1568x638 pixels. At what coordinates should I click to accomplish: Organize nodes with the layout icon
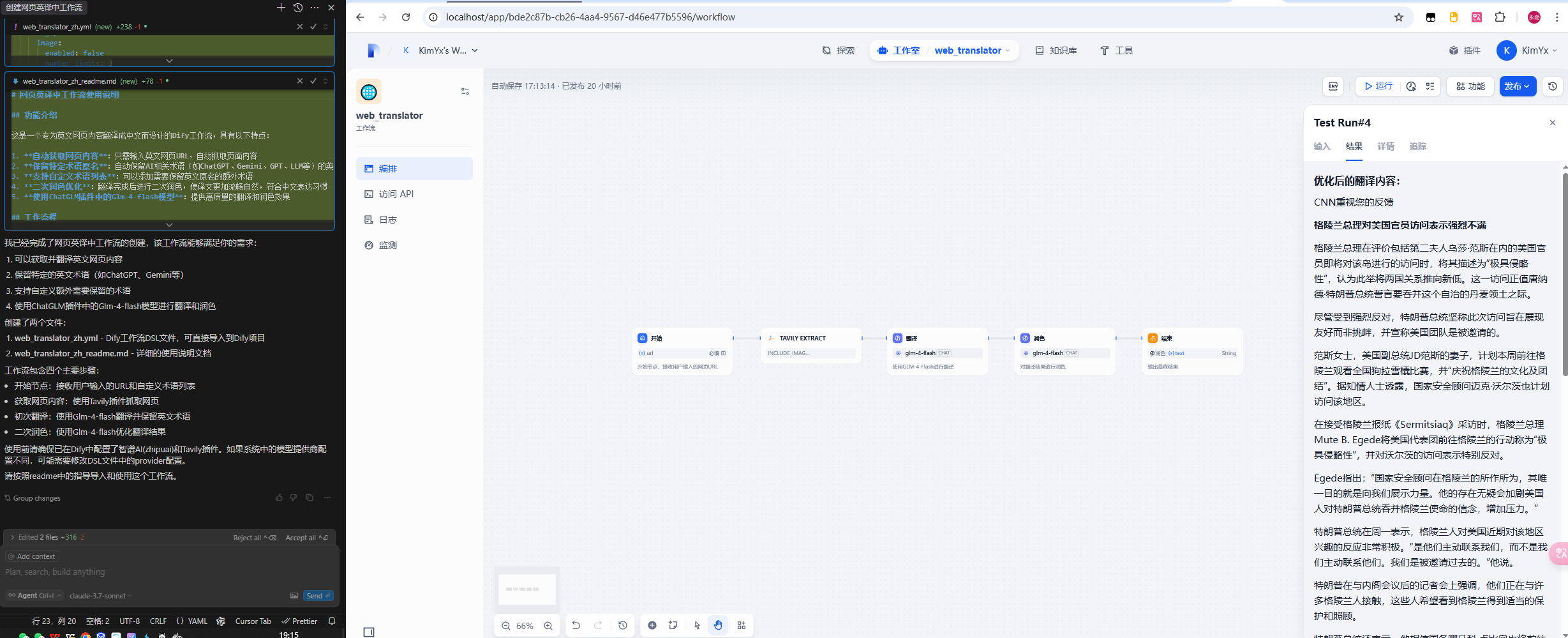(x=742, y=625)
